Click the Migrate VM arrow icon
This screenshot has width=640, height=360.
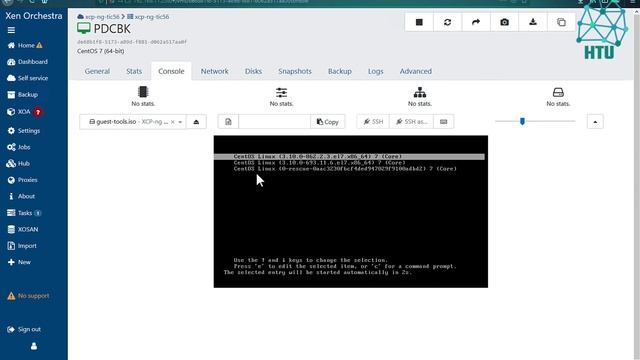coord(476,22)
